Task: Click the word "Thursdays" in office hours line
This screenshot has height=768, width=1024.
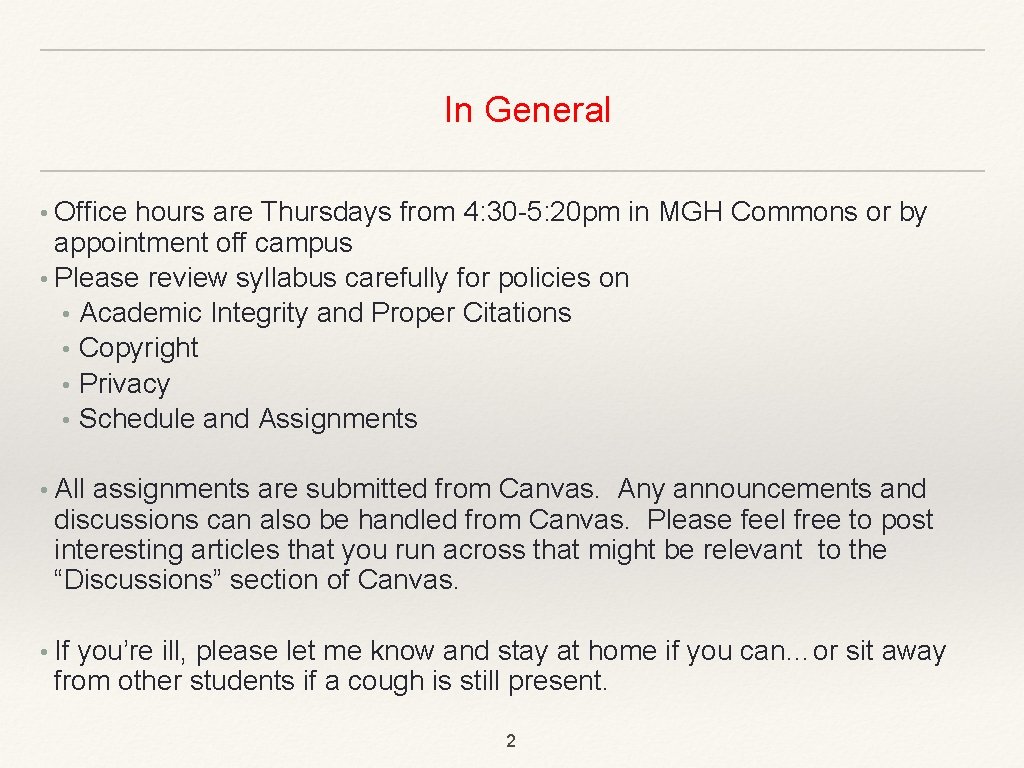Action: click(326, 212)
